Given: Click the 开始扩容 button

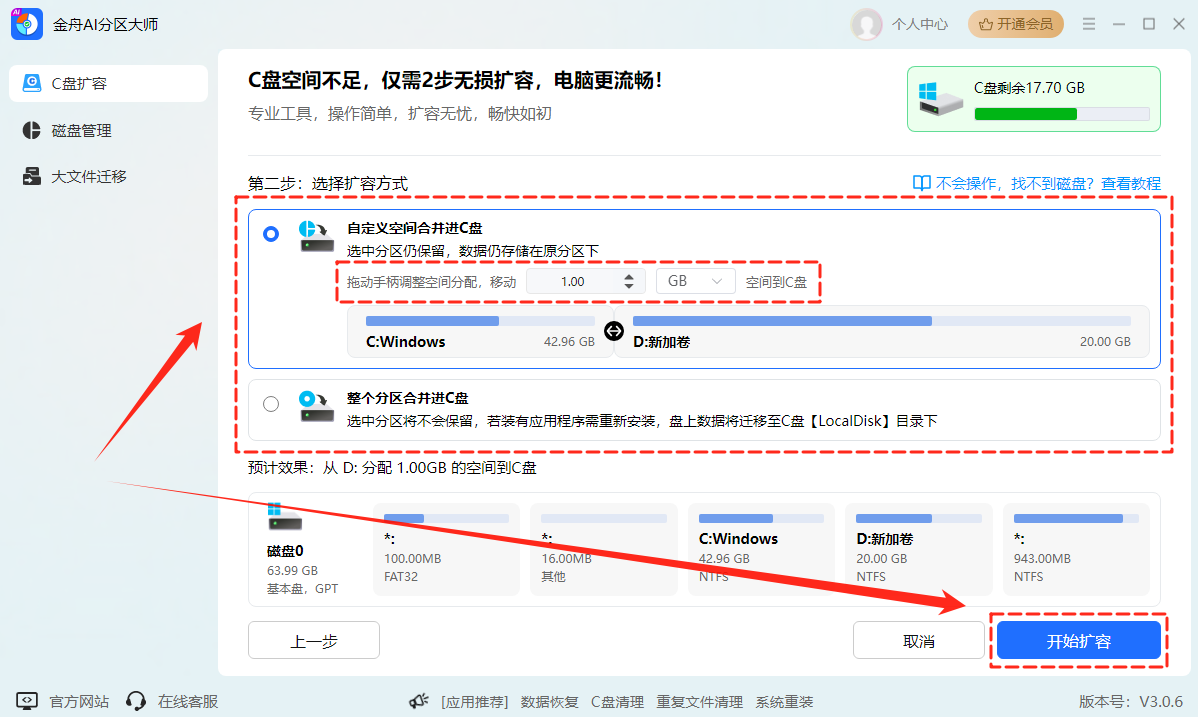Looking at the screenshot, I should tap(1078, 641).
